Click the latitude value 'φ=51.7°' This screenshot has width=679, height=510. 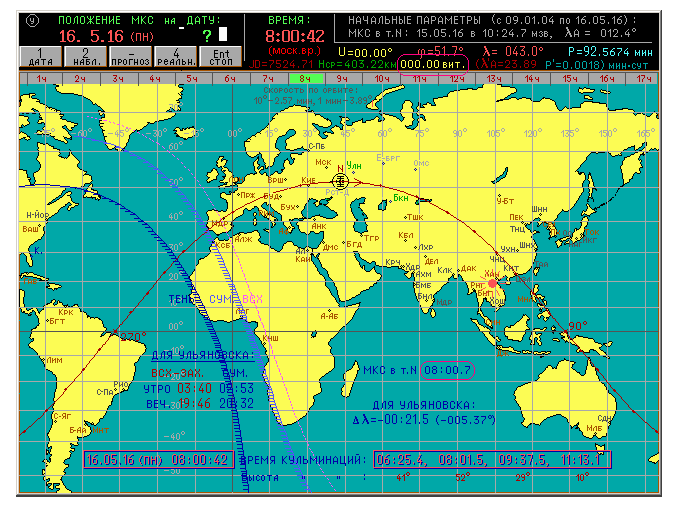coord(440,52)
